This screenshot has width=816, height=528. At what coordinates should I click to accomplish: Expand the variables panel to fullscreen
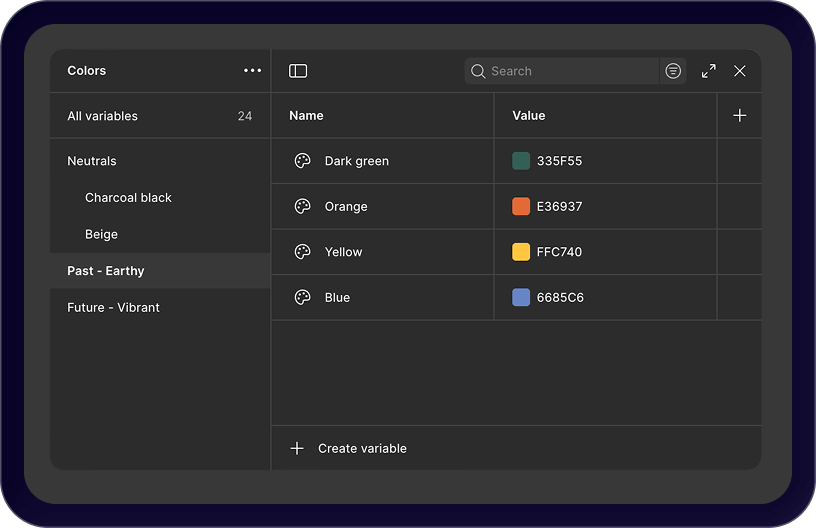click(709, 71)
